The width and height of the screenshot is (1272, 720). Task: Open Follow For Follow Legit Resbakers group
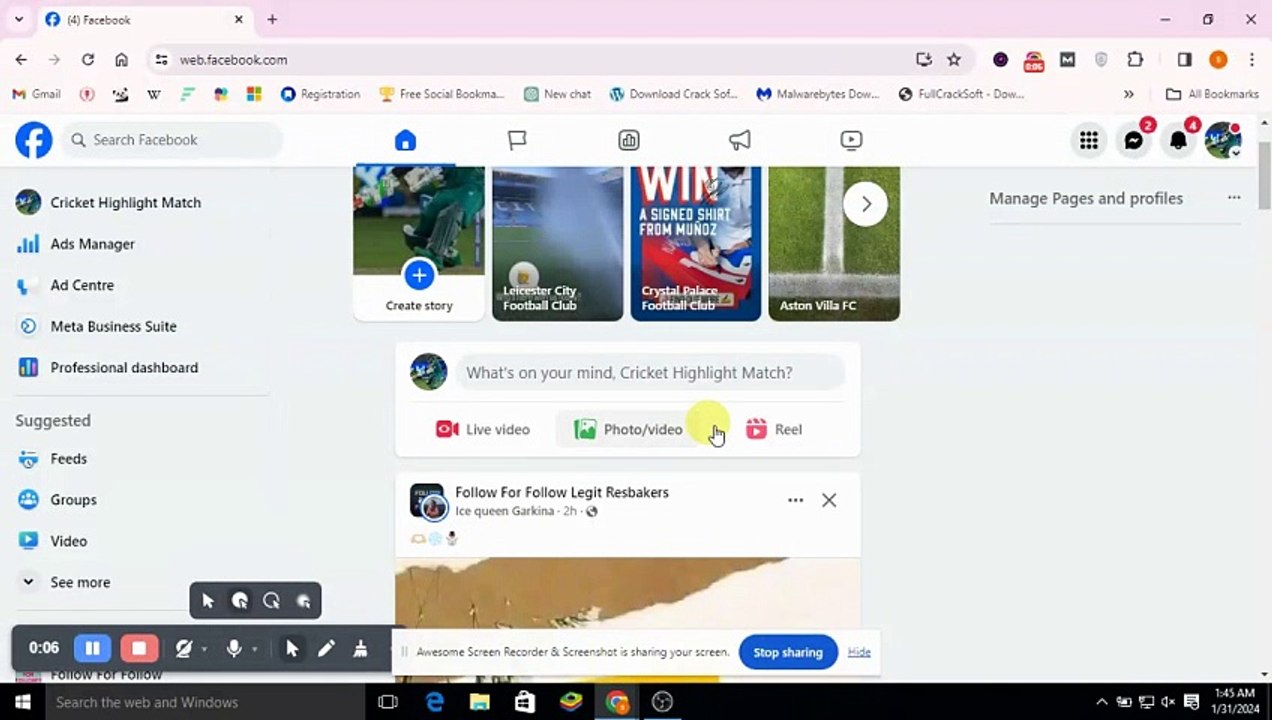point(562,492)
